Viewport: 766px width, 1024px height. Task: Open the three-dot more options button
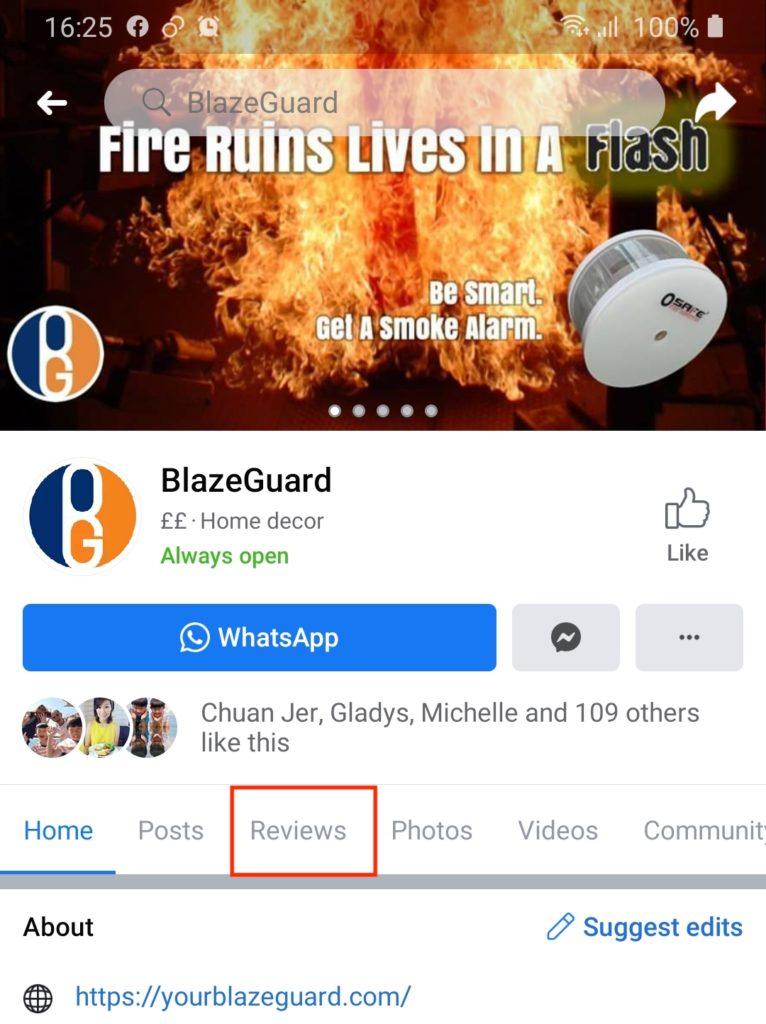(689, 637)
